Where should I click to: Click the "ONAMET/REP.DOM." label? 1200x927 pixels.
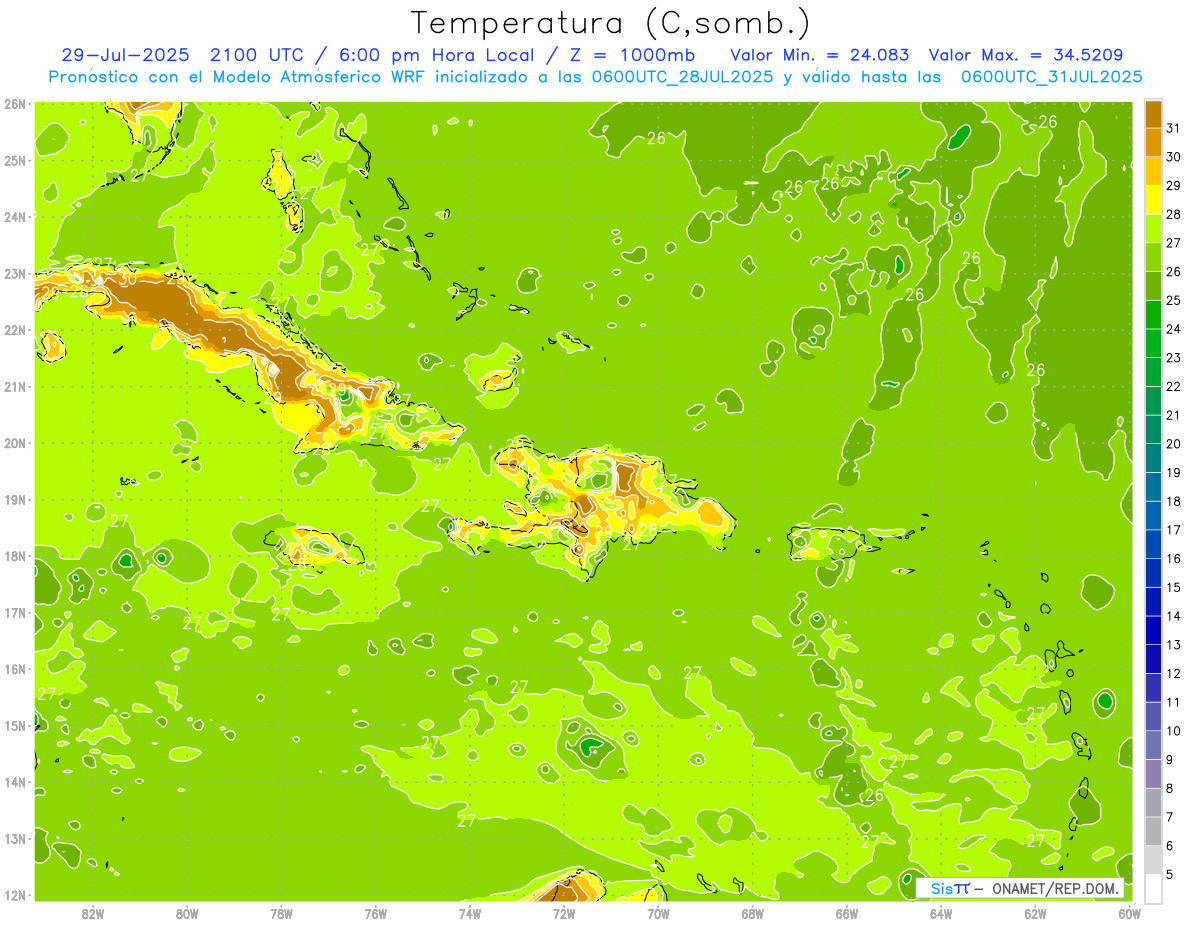coord(1055,888)
